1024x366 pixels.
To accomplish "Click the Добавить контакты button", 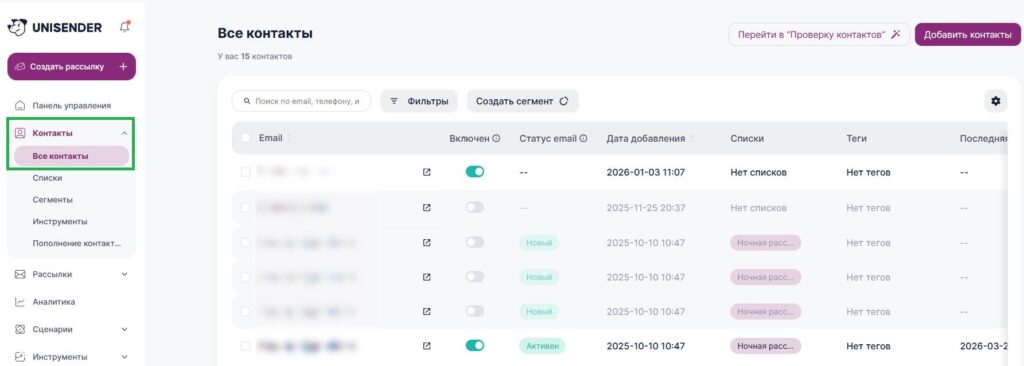I will coord(967,35).
